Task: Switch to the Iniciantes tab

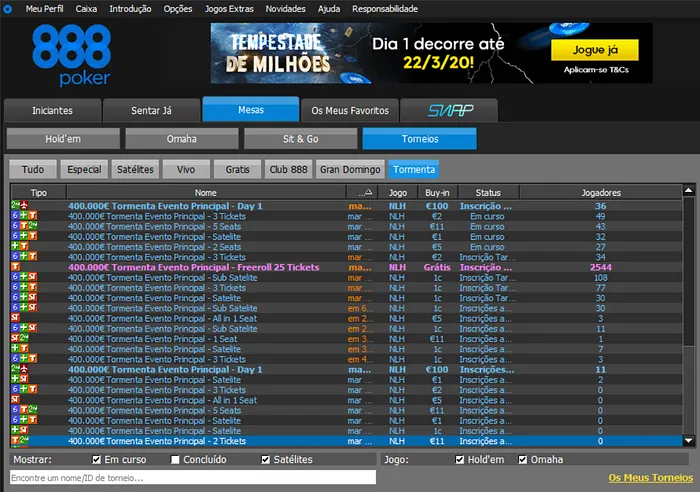Action: tap(52, 110)
